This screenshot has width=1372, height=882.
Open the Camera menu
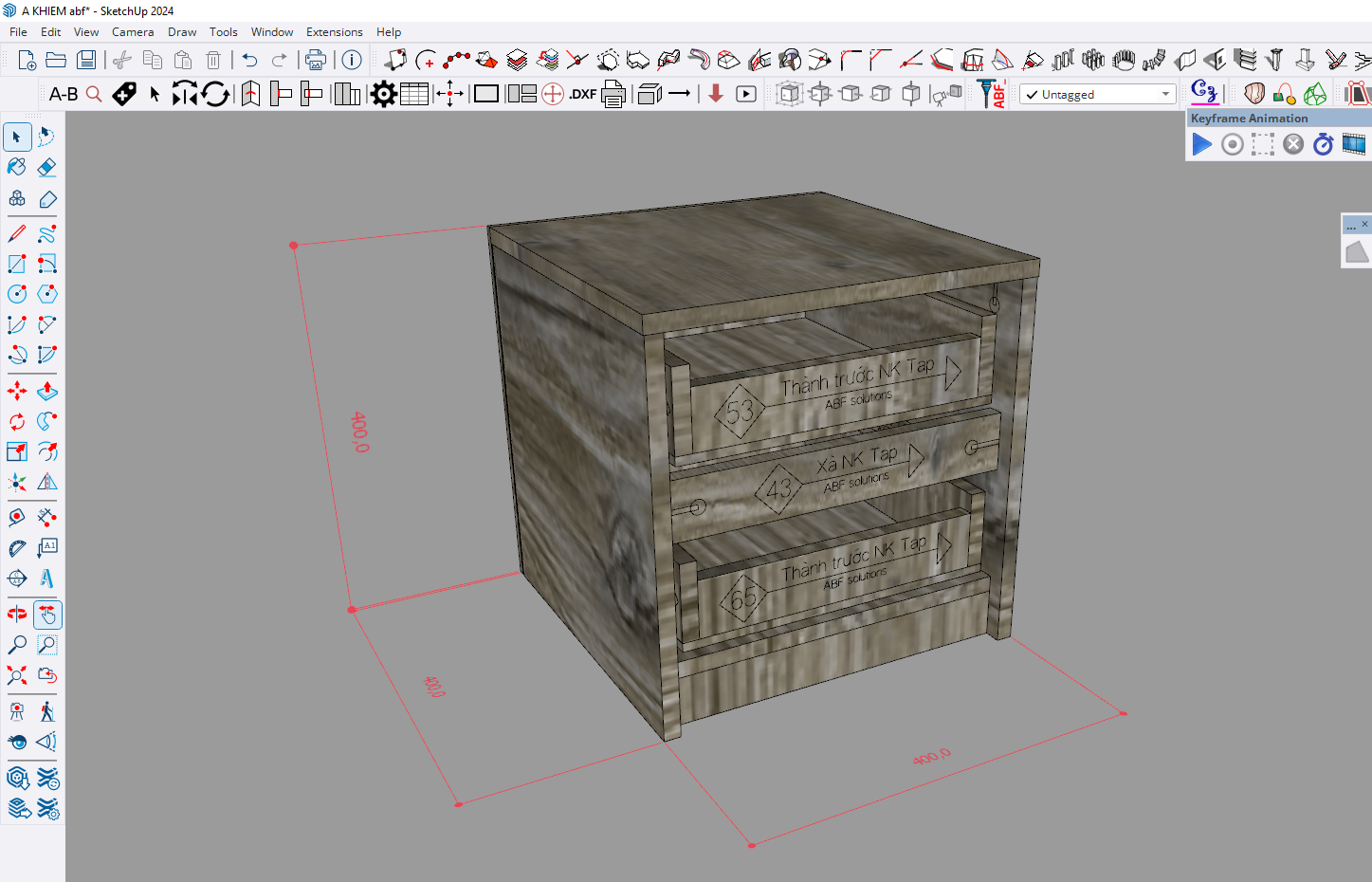(133, 32)
